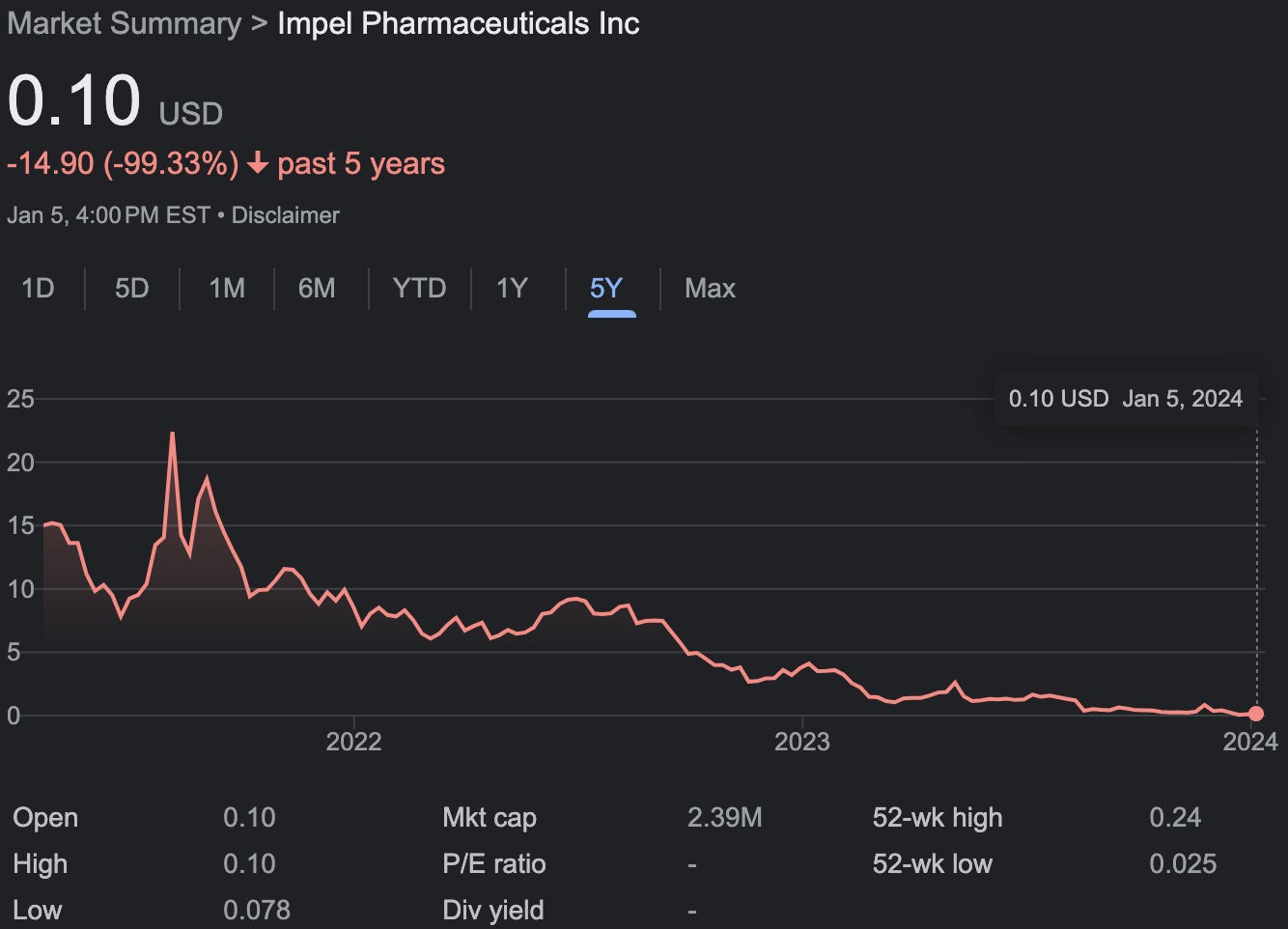Viewport: 1288px width, 929px height.
Task: Show the Max price history
Action: click(x=710, y=288)
